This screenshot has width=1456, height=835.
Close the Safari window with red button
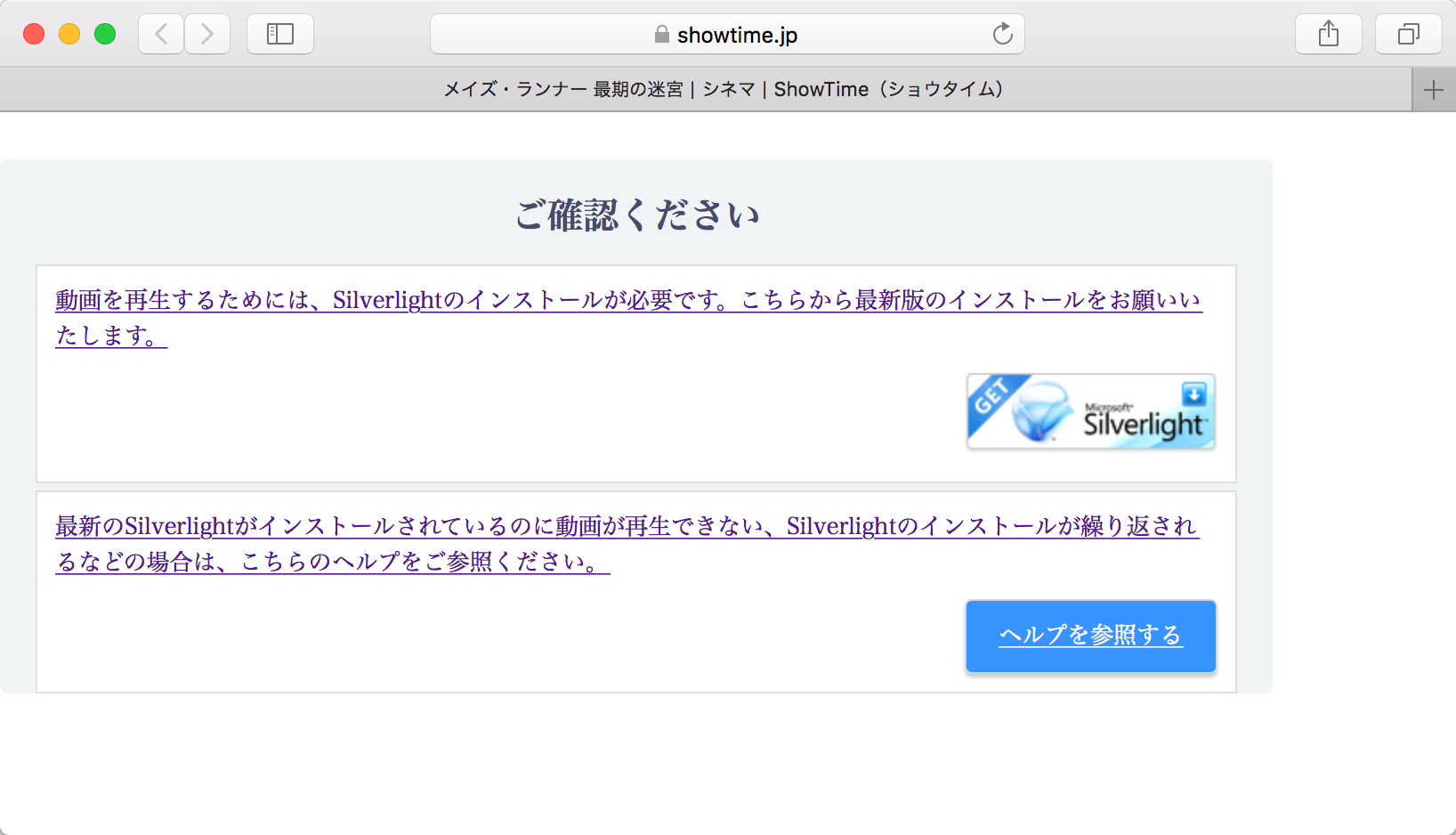34,34
